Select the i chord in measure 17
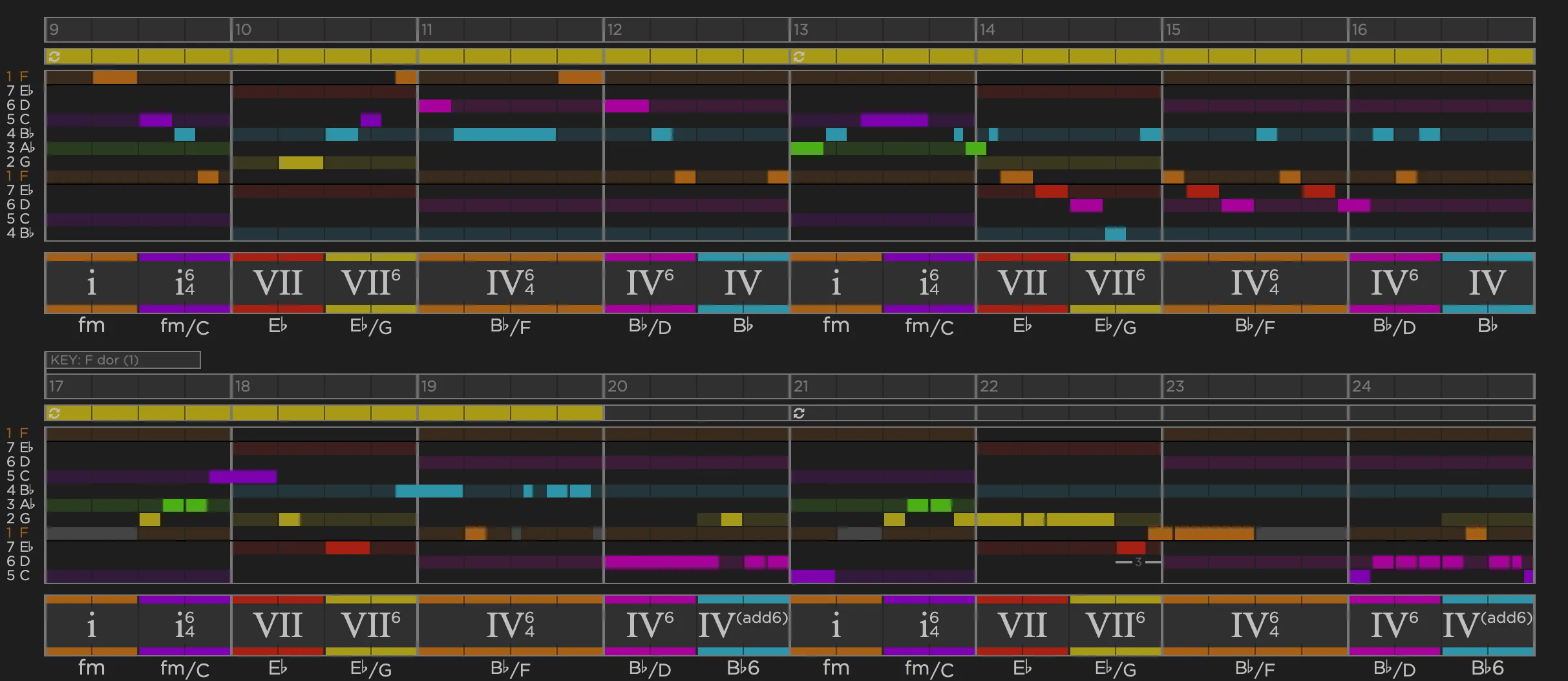 91,625
